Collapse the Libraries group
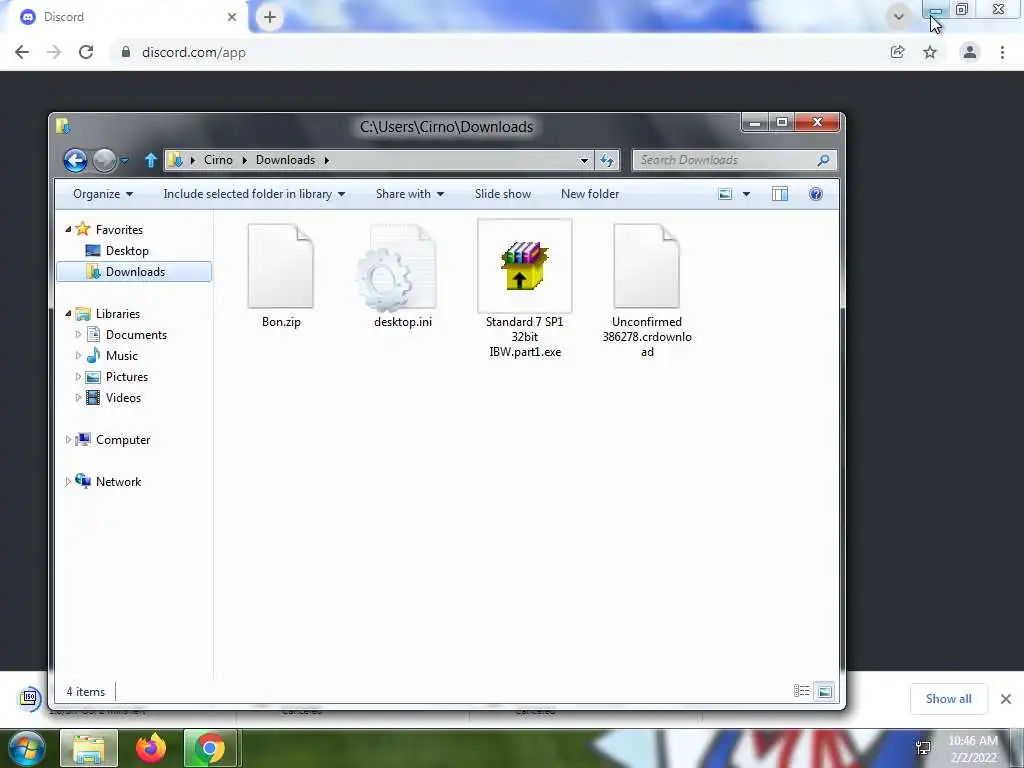The width and height of the screenshot is (1024, 768). [x=68, y=313]
